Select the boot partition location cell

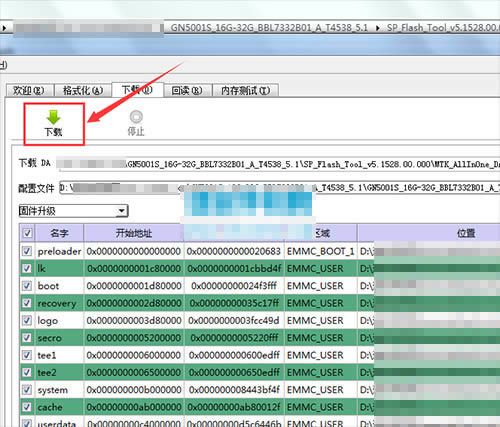pyautogui.click(x=429, y=286)
